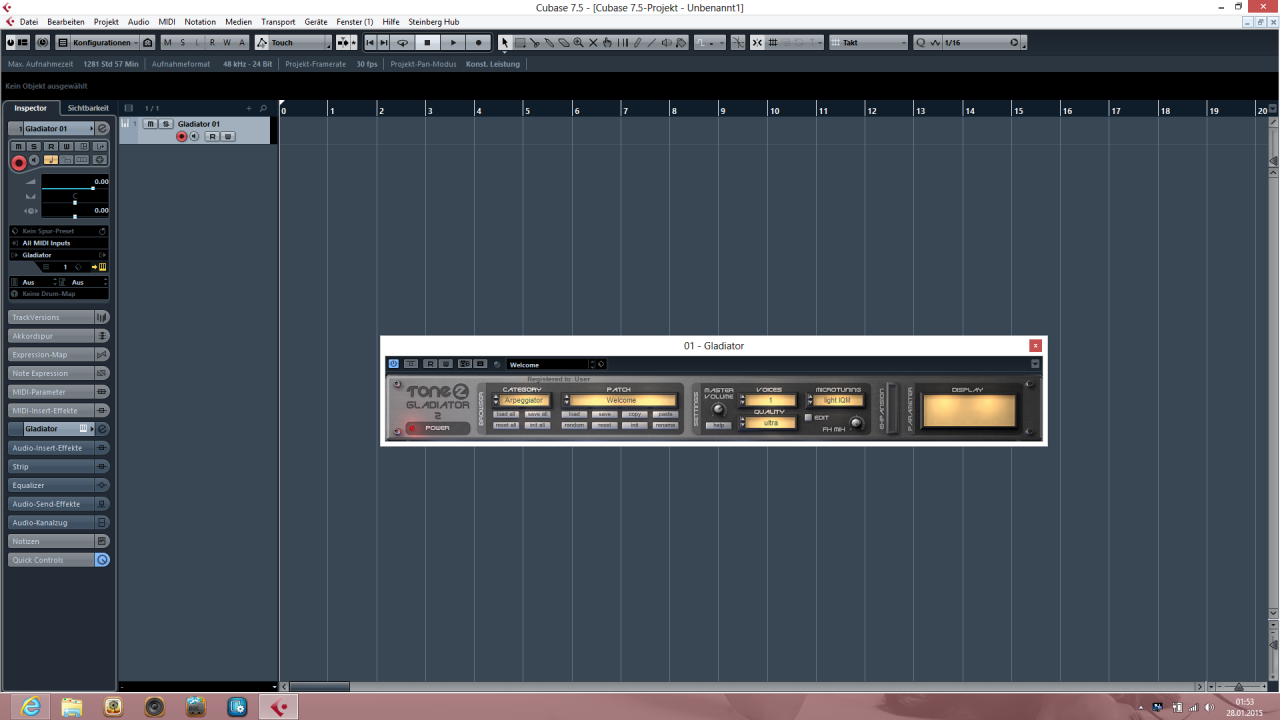Toggle Inspector Mute button
1280x720 pixels.
tap(18, 146)
